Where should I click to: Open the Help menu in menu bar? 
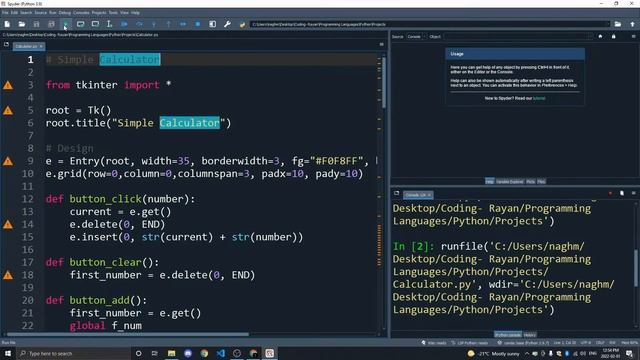[135, 13]
